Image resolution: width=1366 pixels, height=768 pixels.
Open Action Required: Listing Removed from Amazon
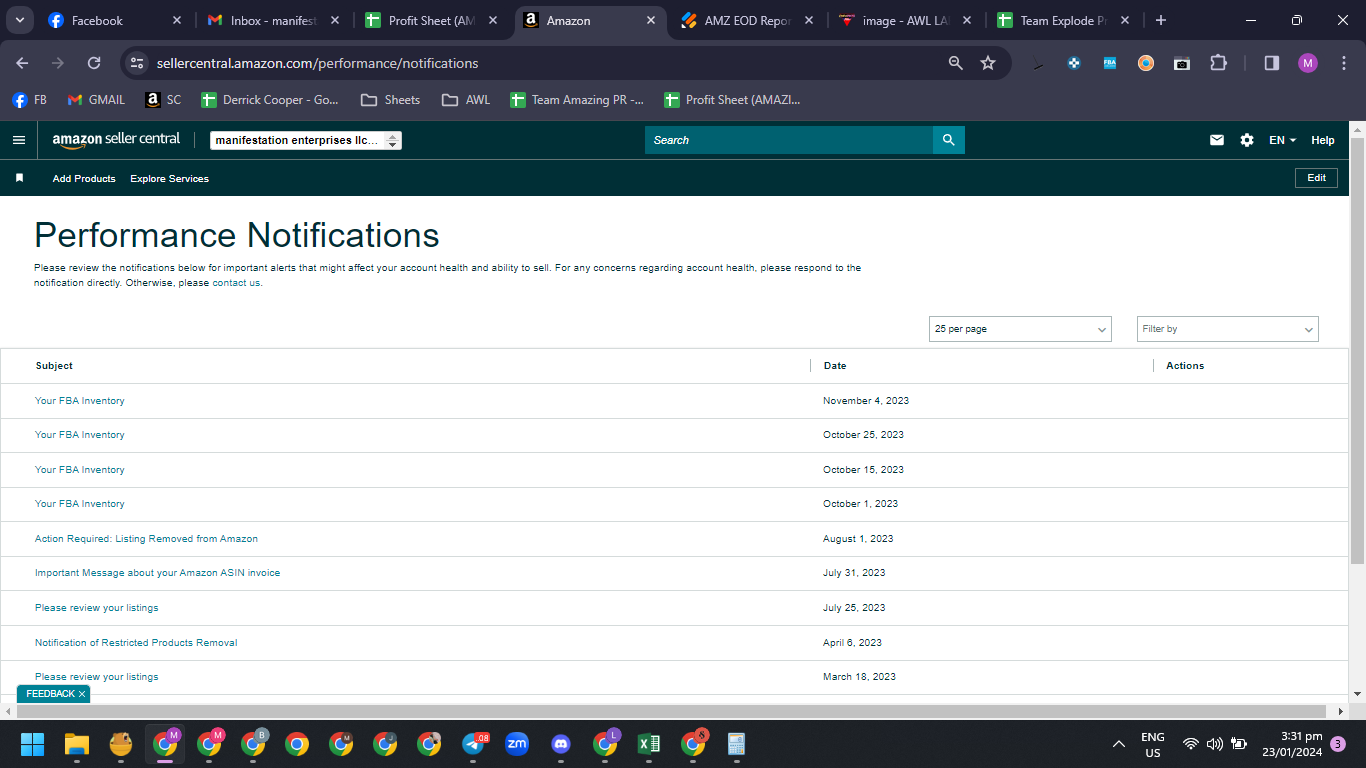click(x=146, y=539)
